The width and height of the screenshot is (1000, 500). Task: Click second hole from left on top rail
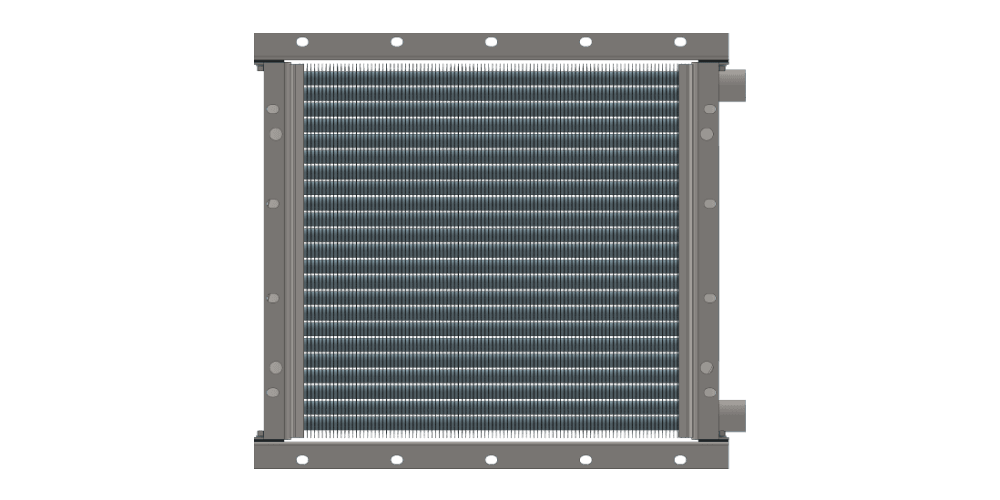pyautogui.click(x=396, y=42)
